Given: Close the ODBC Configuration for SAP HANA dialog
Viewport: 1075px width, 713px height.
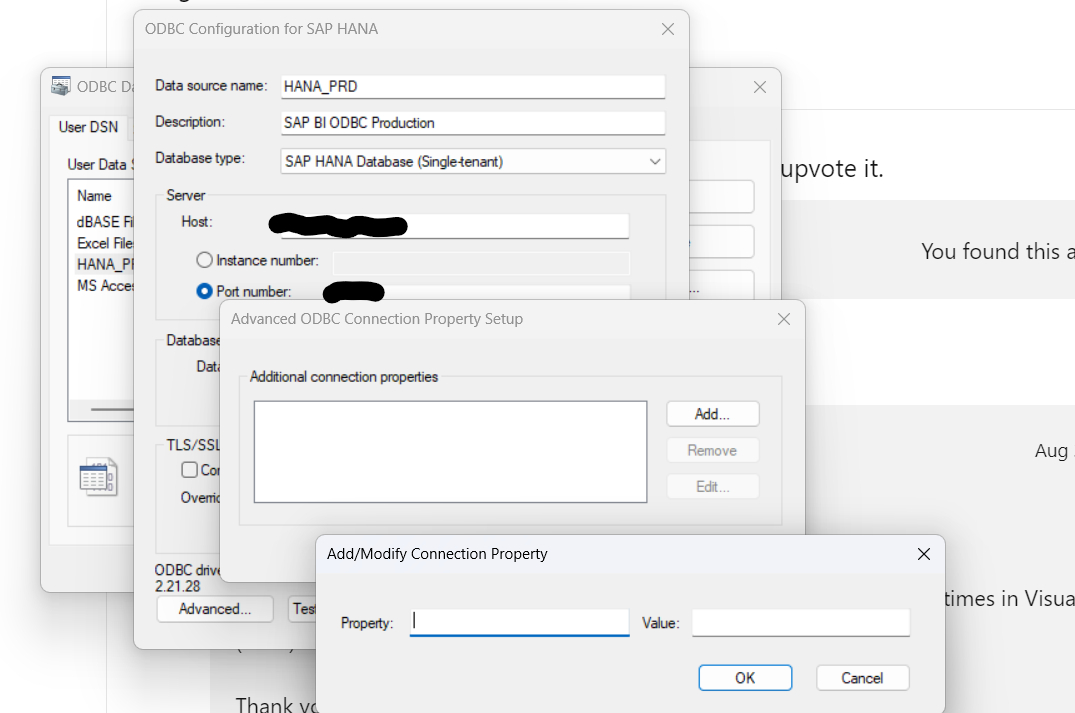Looking at the screenshot, I should [668, 29].
